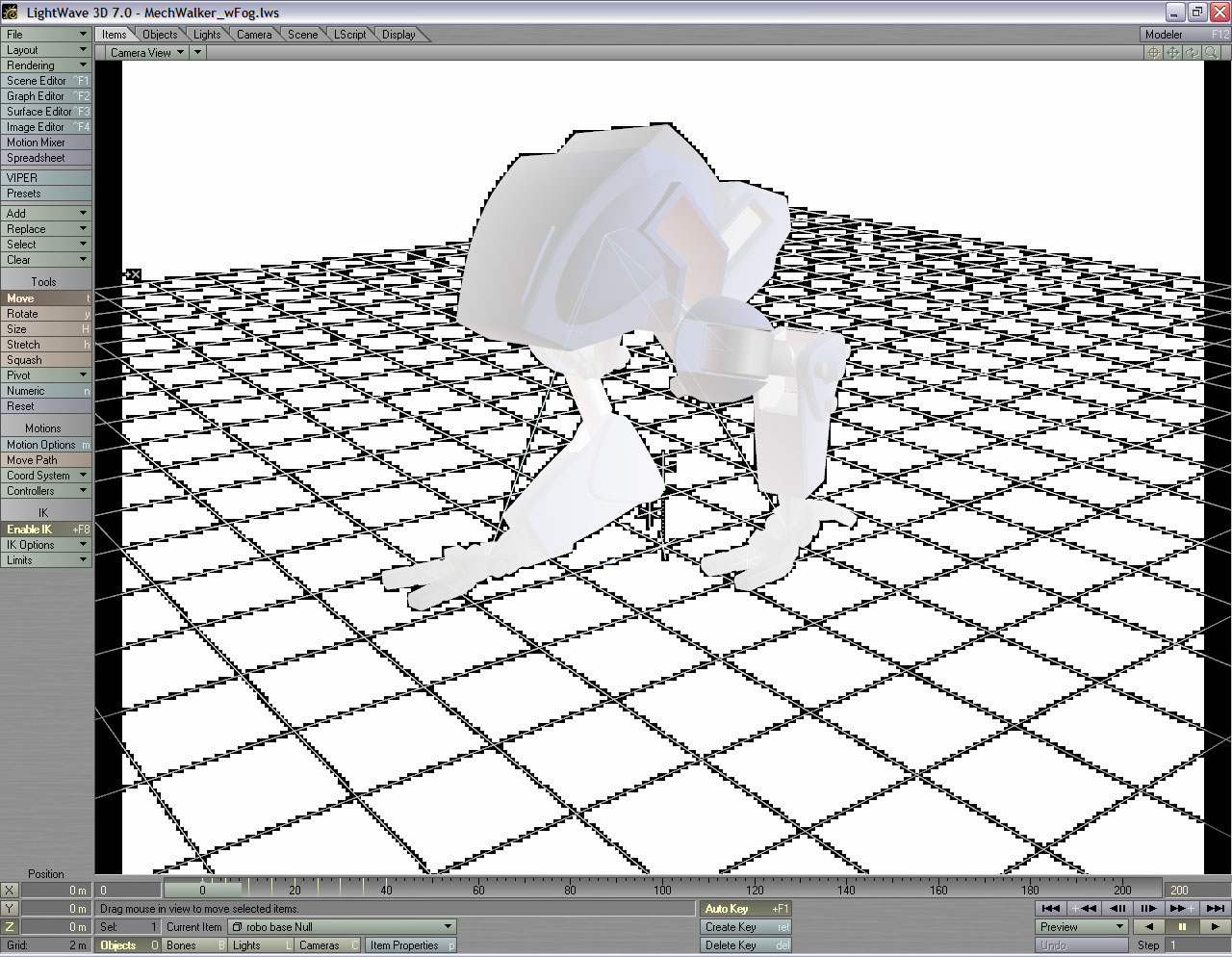This screenshot has height=957, width=1232.
Task: Switch selection mode to Cameras
Action: click(x=327, y=945)
